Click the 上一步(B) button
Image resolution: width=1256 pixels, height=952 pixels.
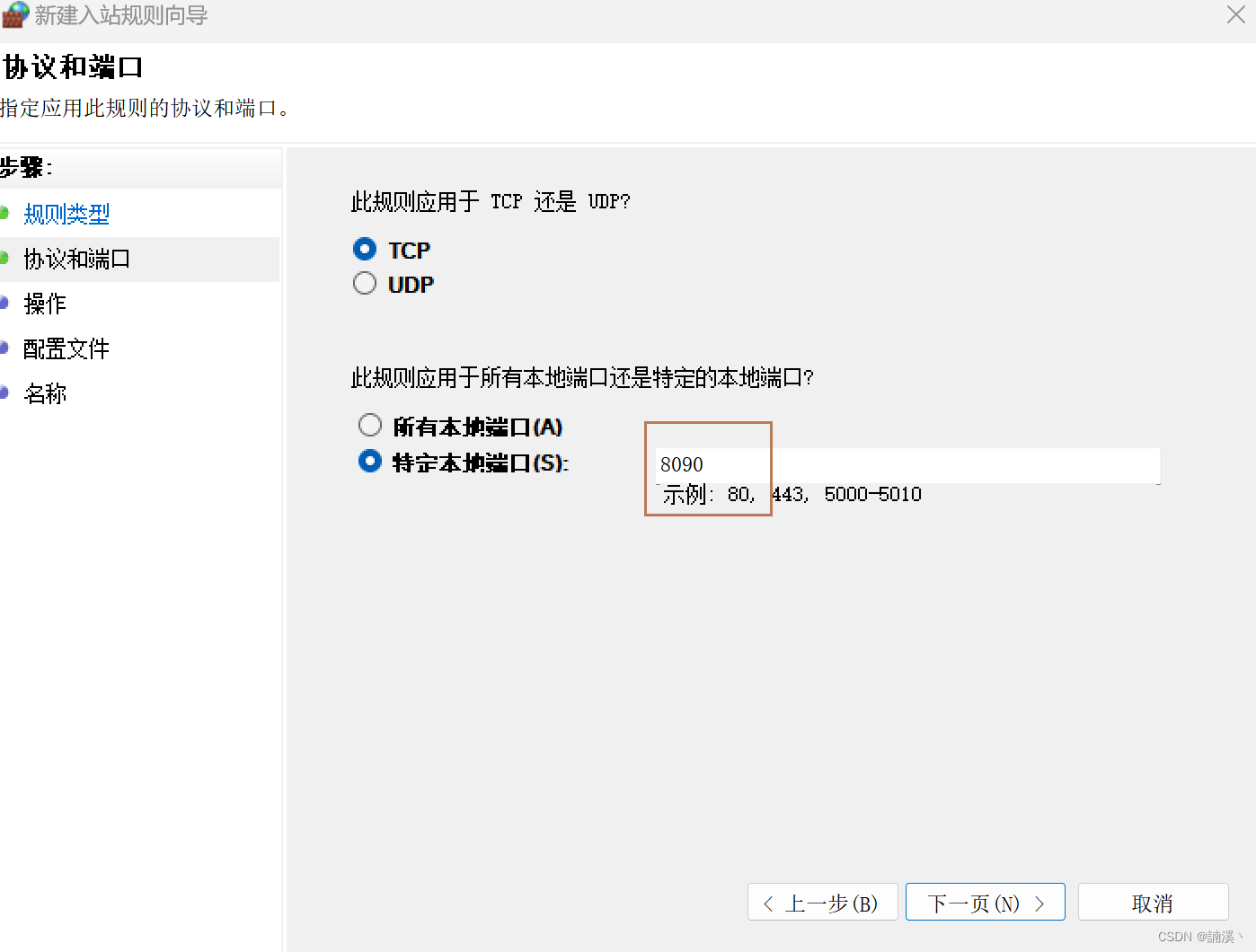pos(822,902)
